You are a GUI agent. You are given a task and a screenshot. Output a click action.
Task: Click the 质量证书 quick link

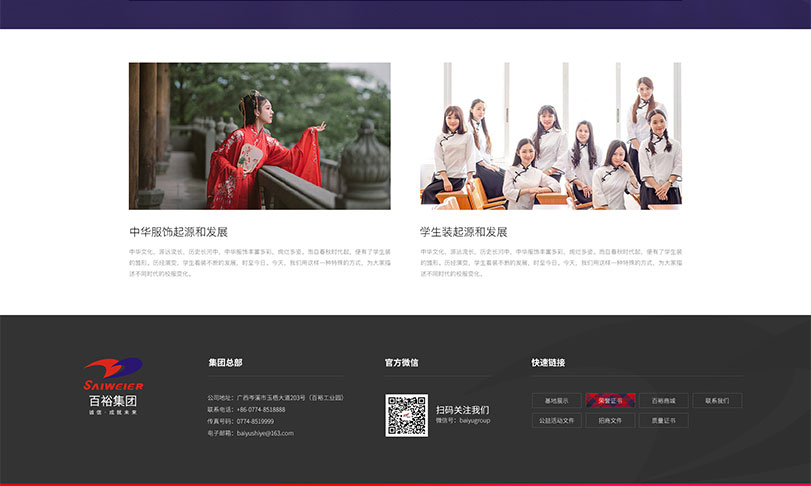point(664,421)
